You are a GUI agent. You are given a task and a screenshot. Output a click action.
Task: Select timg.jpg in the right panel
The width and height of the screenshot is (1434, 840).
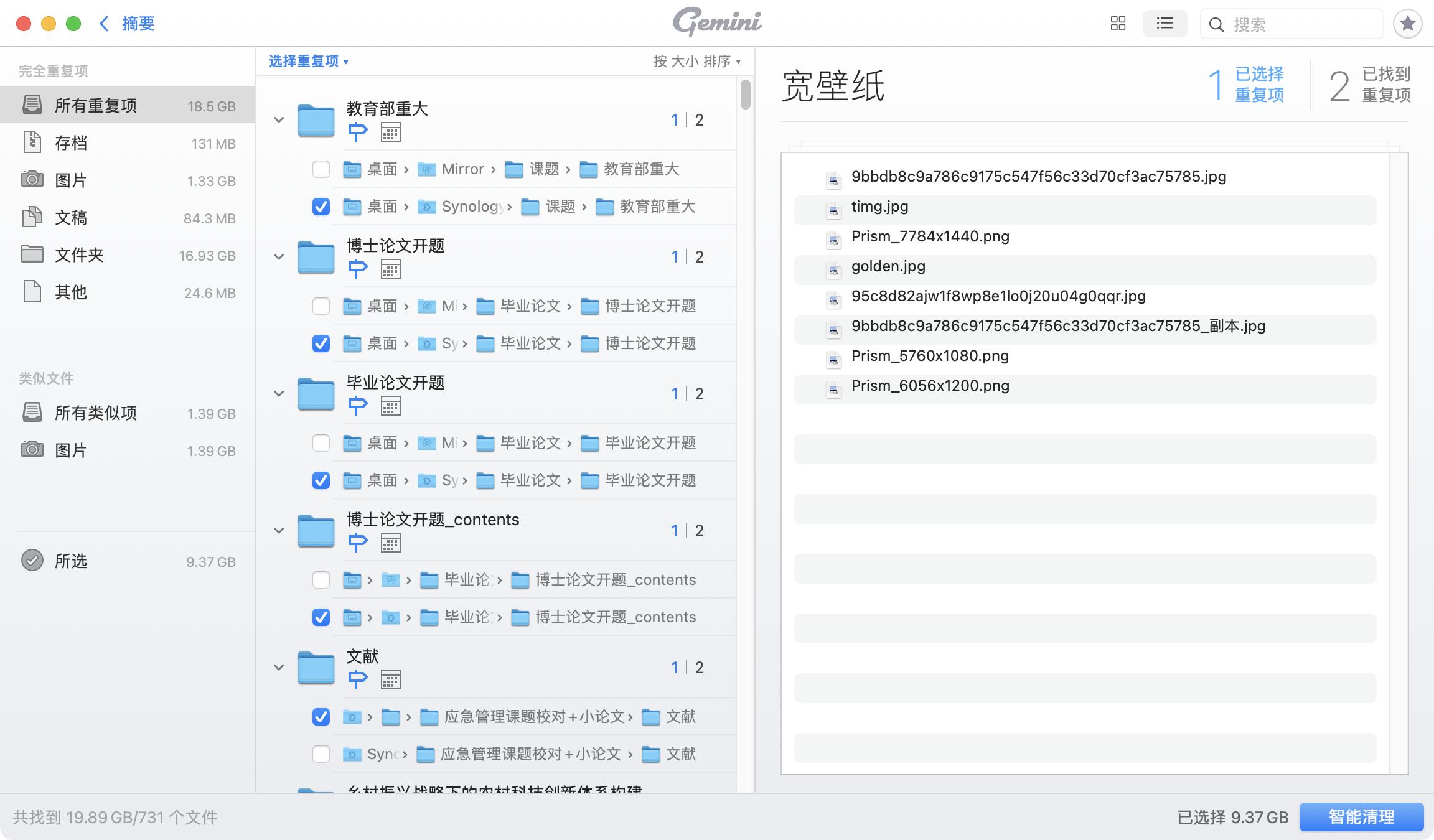click(x=879, y=206)
